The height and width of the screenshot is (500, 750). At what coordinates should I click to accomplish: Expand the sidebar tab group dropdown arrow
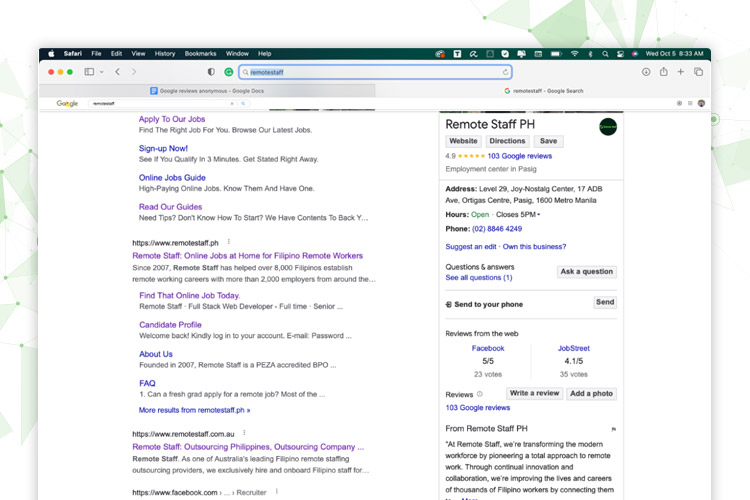coord(101,72)
